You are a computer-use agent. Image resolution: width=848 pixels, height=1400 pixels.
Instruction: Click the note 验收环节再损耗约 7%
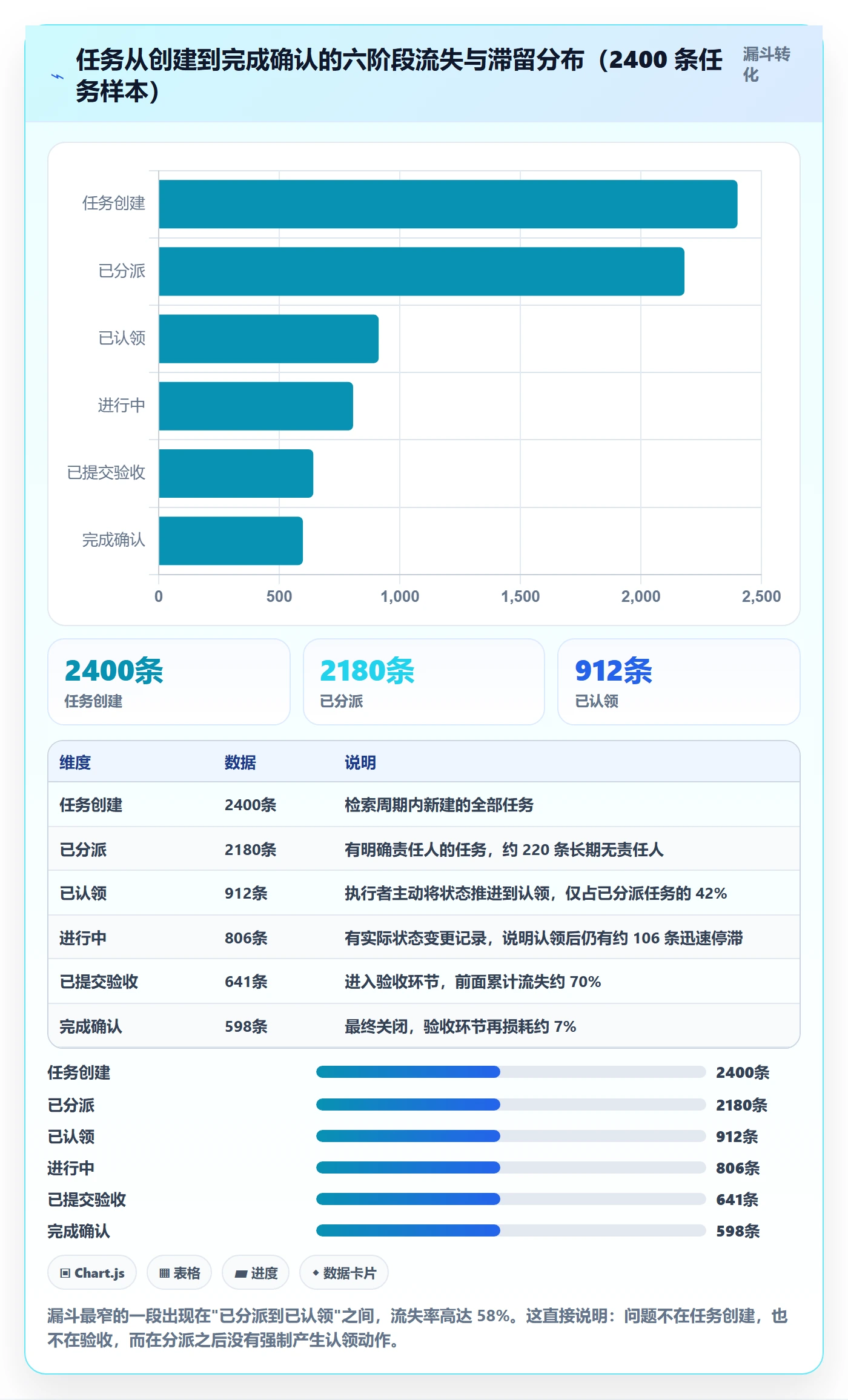point(460,1026)
